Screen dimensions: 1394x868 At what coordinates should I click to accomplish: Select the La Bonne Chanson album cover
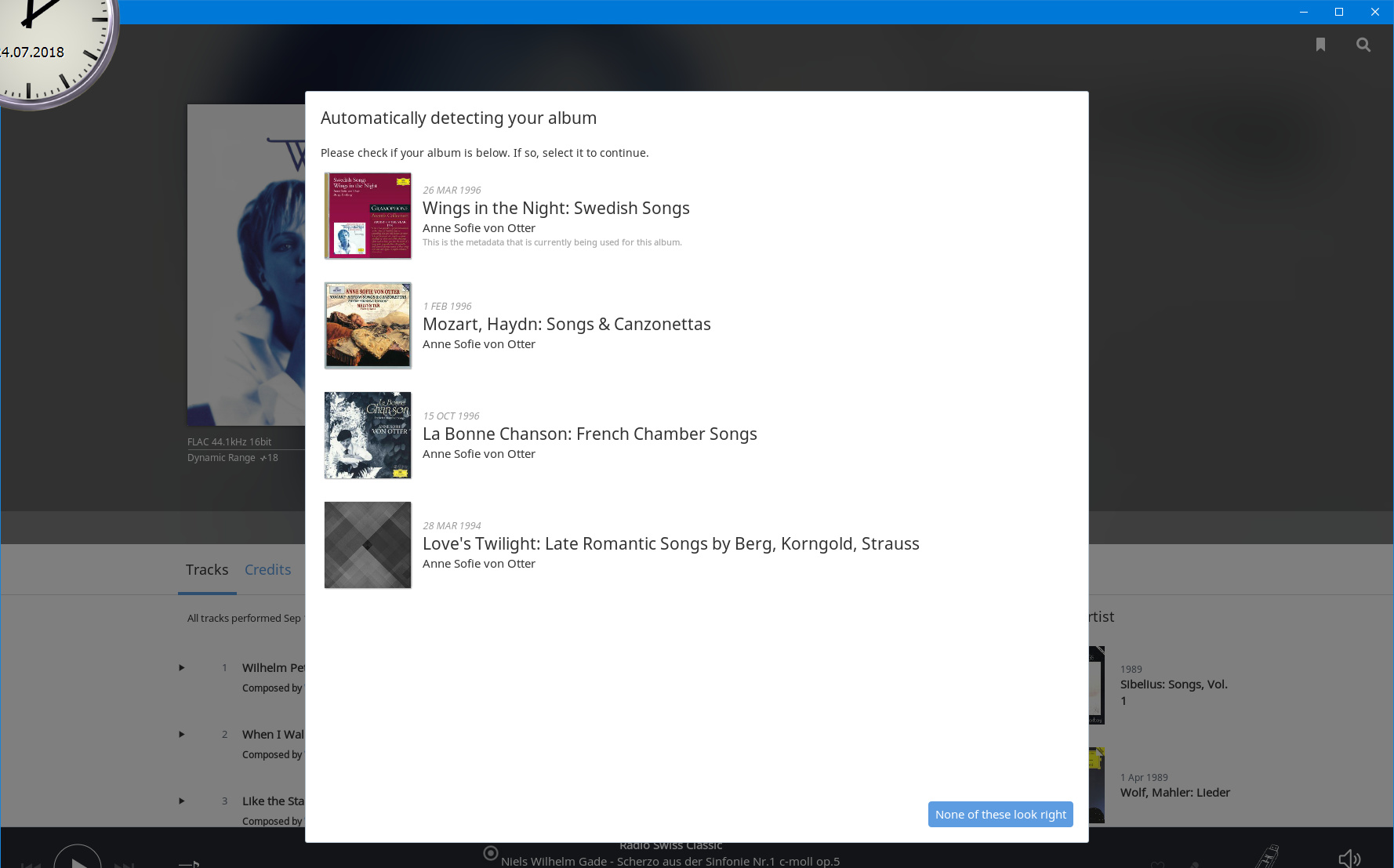coord(368,435)
